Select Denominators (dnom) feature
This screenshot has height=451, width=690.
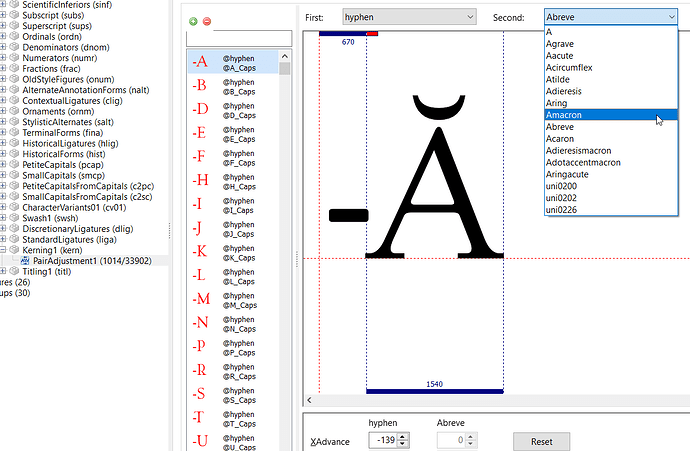[x=66, y=47]
